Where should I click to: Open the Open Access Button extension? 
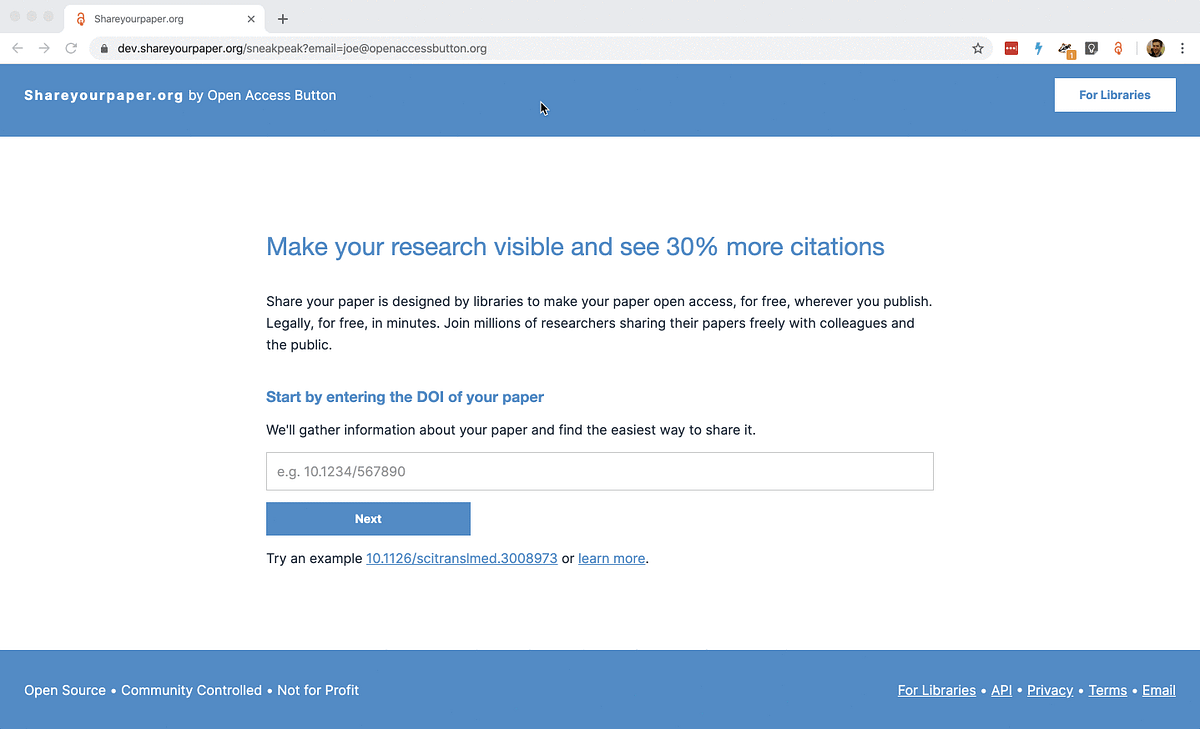click(1117, 48)
